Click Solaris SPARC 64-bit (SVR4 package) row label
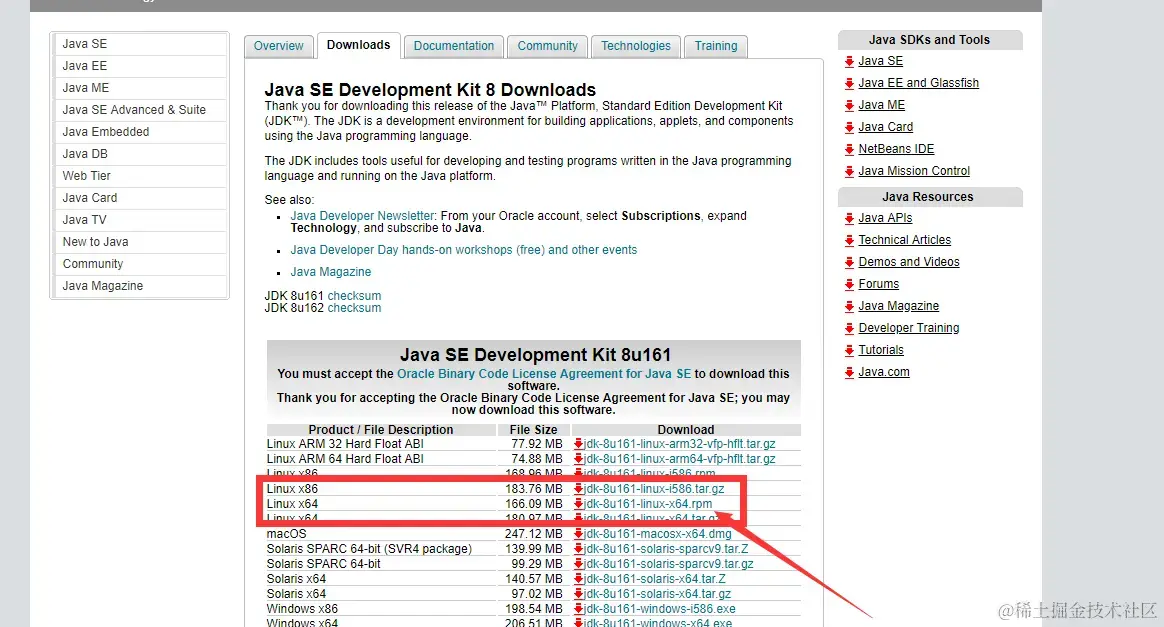 click(x=369, y=549)
